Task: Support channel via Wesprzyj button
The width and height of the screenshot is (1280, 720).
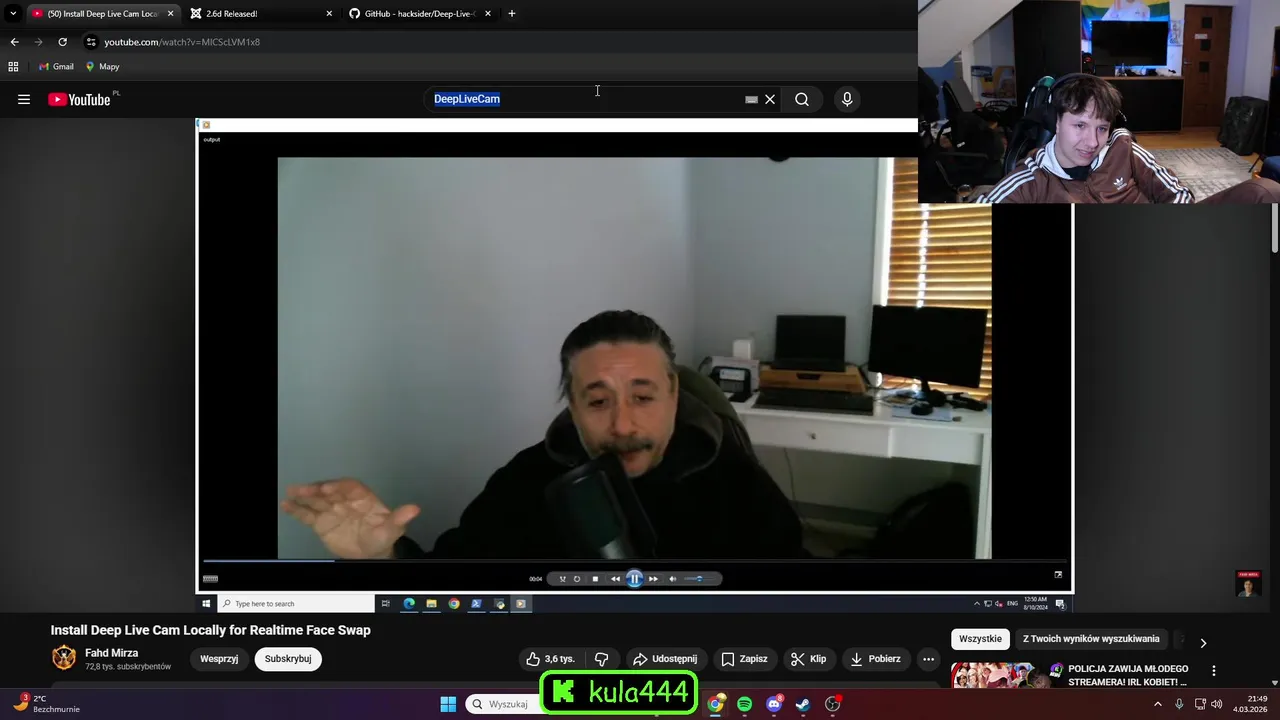Action: (219, 659)
